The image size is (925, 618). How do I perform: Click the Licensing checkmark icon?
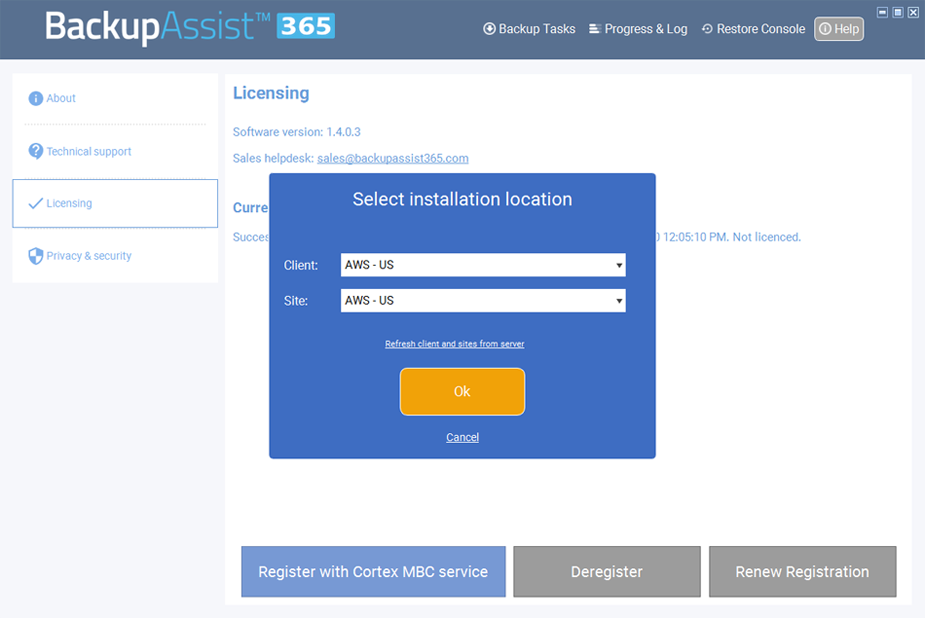click(x=36, y=204)
